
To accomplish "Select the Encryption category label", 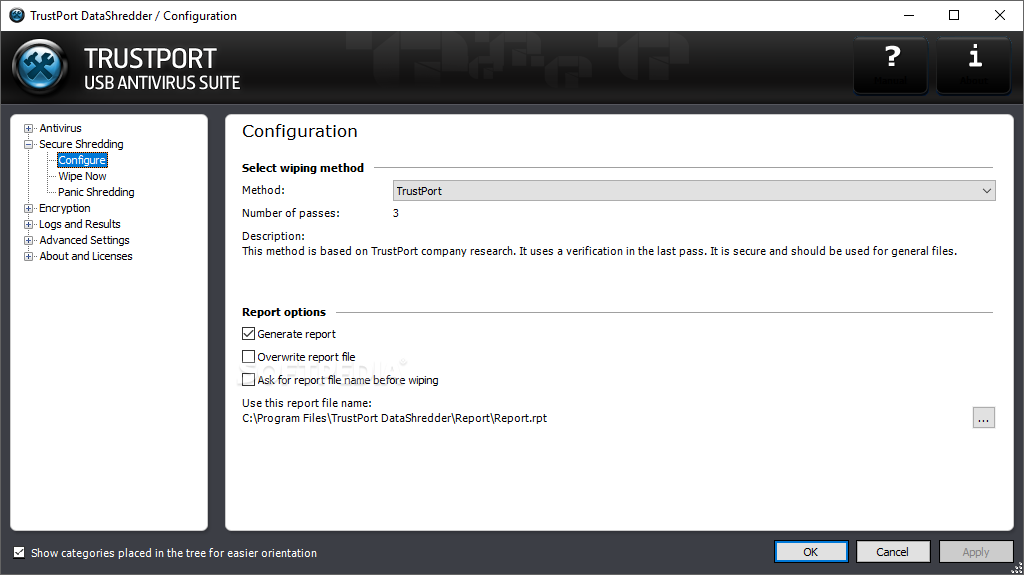I will (65, 208).
